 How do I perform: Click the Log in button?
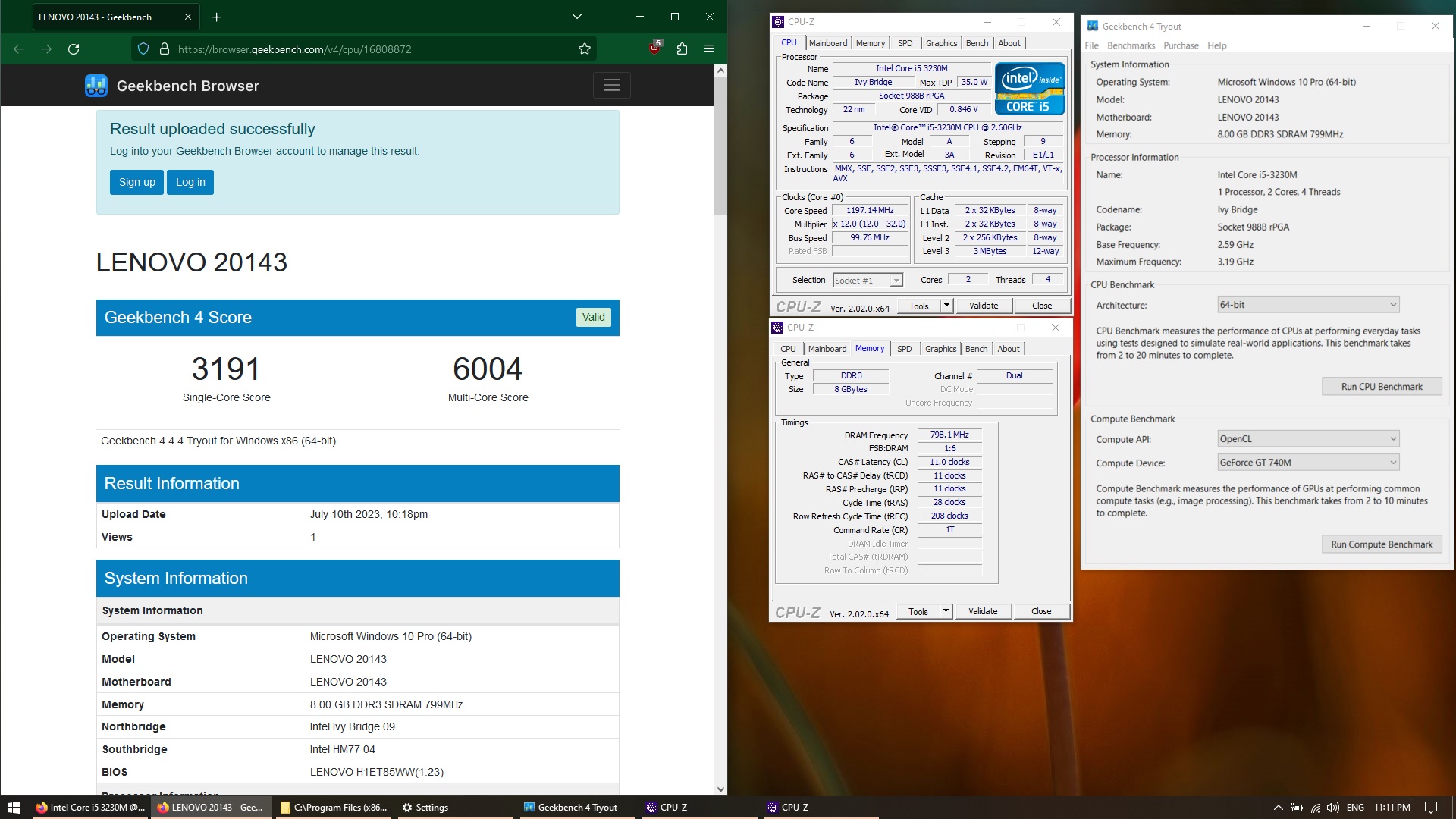pos(190,182)
